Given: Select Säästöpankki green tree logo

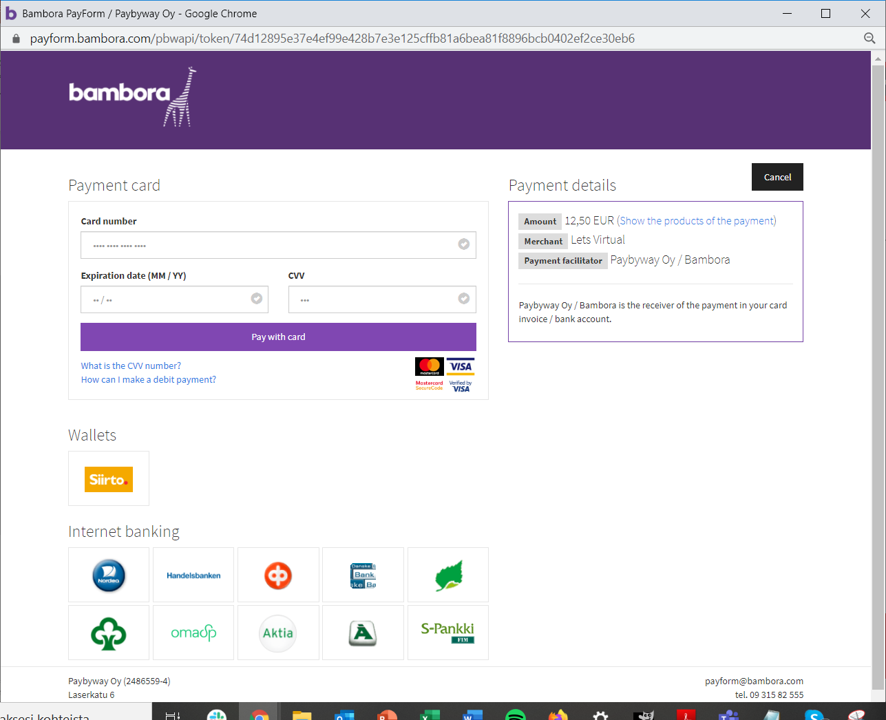Looking at the screenshot, I should (108, 633).
